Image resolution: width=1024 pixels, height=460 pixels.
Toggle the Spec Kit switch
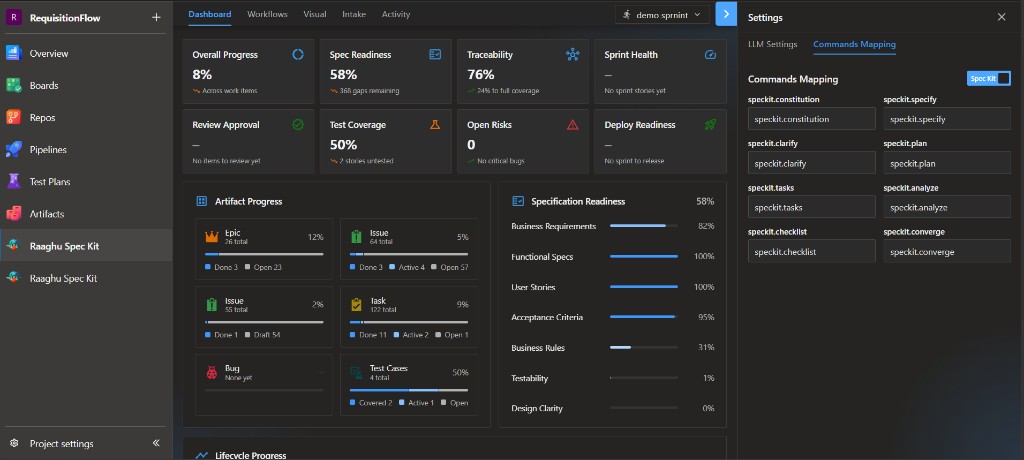(989, 78)
